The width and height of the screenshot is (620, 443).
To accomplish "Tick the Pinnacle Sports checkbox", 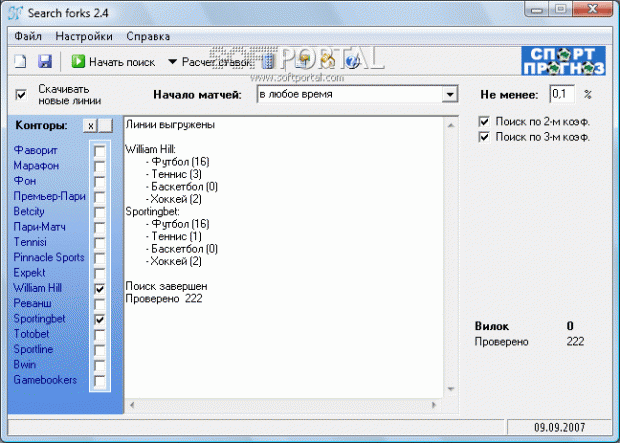I will 100,258.
